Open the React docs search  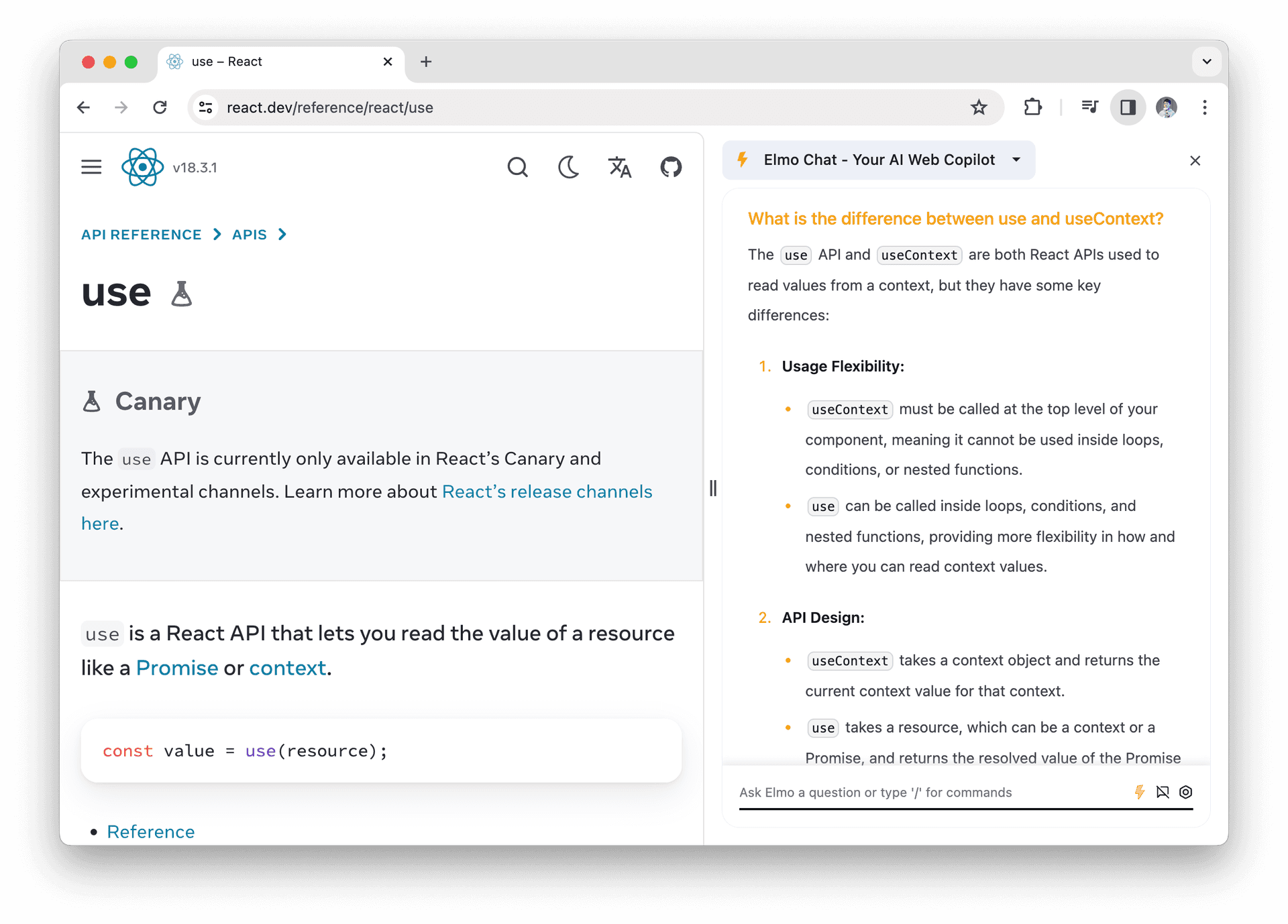point(518,167)
